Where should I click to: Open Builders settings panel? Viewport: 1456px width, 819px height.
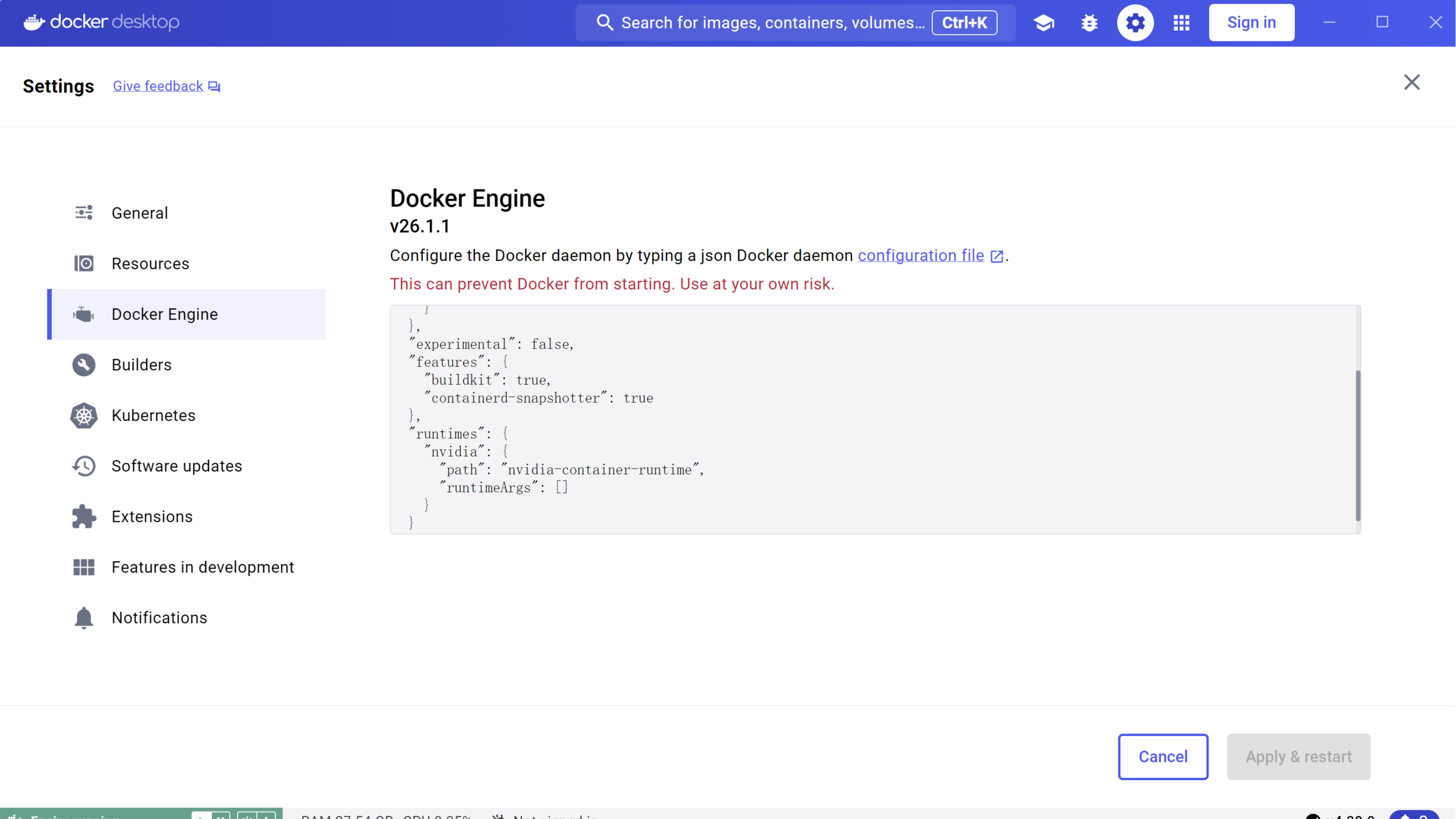(x=141, y=364)
